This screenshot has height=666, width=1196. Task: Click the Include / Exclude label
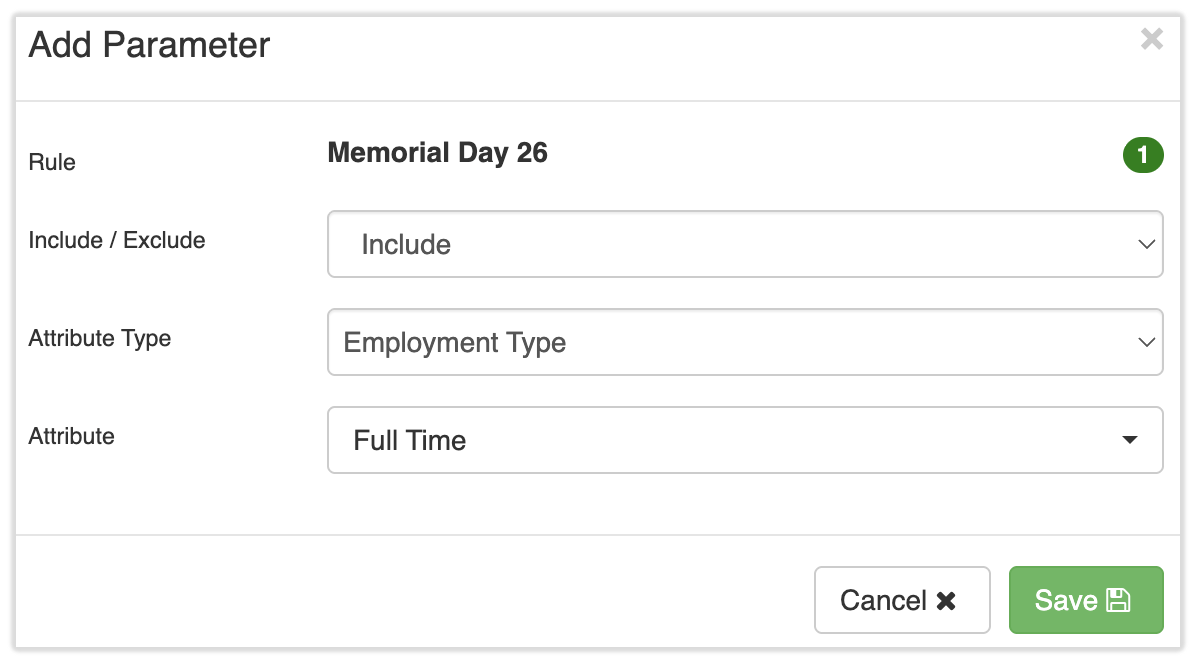tap(117, 240)
